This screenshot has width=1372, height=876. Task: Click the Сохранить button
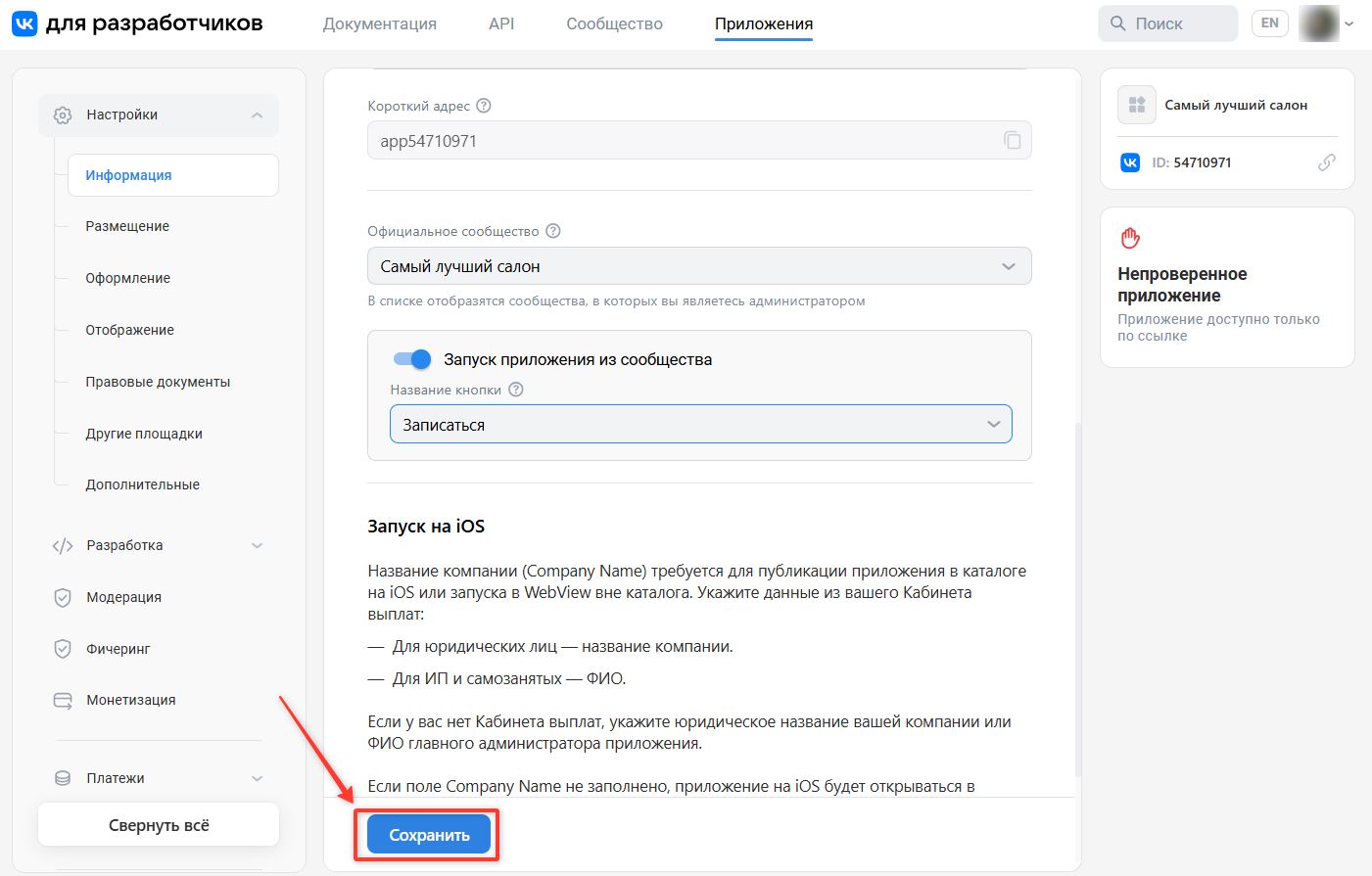pyautogui.click(x=429, y=835)
